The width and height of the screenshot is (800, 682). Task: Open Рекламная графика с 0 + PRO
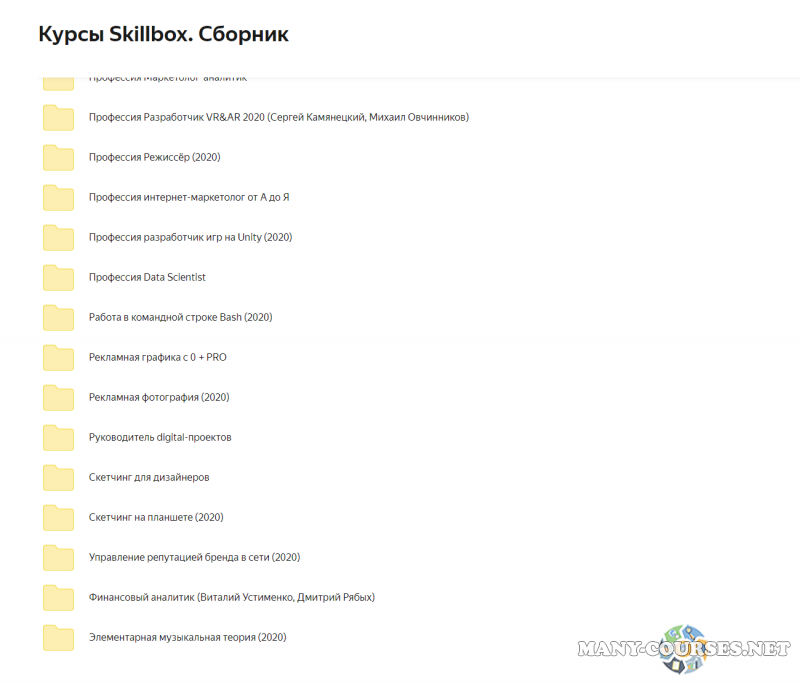pyautogui.click(x=150, y=357)
